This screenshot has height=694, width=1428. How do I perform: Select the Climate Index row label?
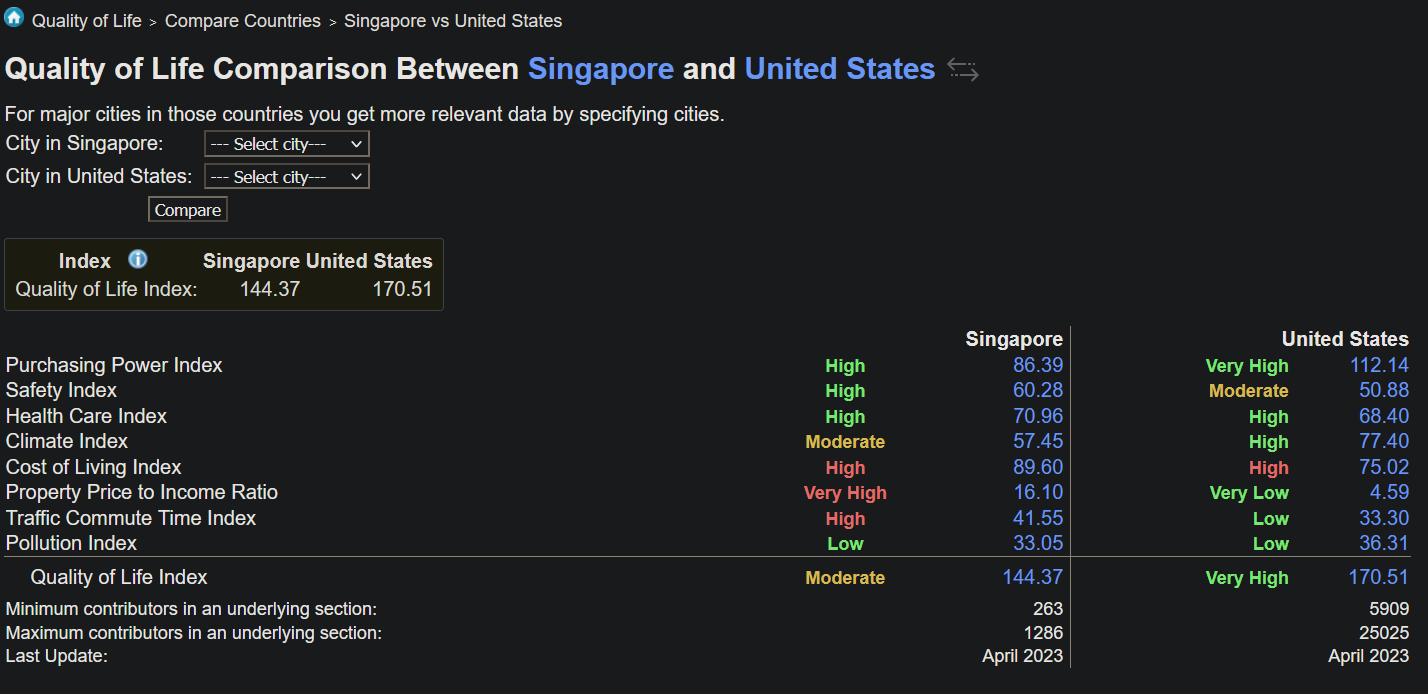tap(67, 441)
